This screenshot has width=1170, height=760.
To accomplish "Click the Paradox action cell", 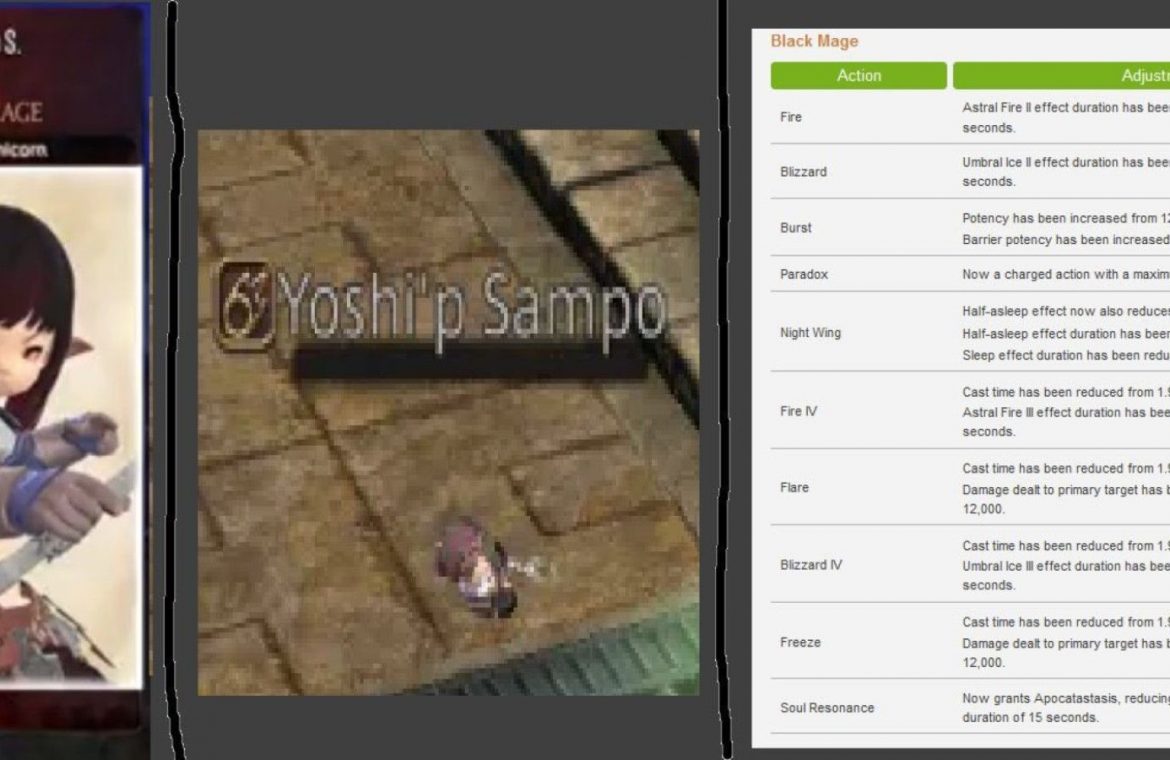I will coord(804,274).
